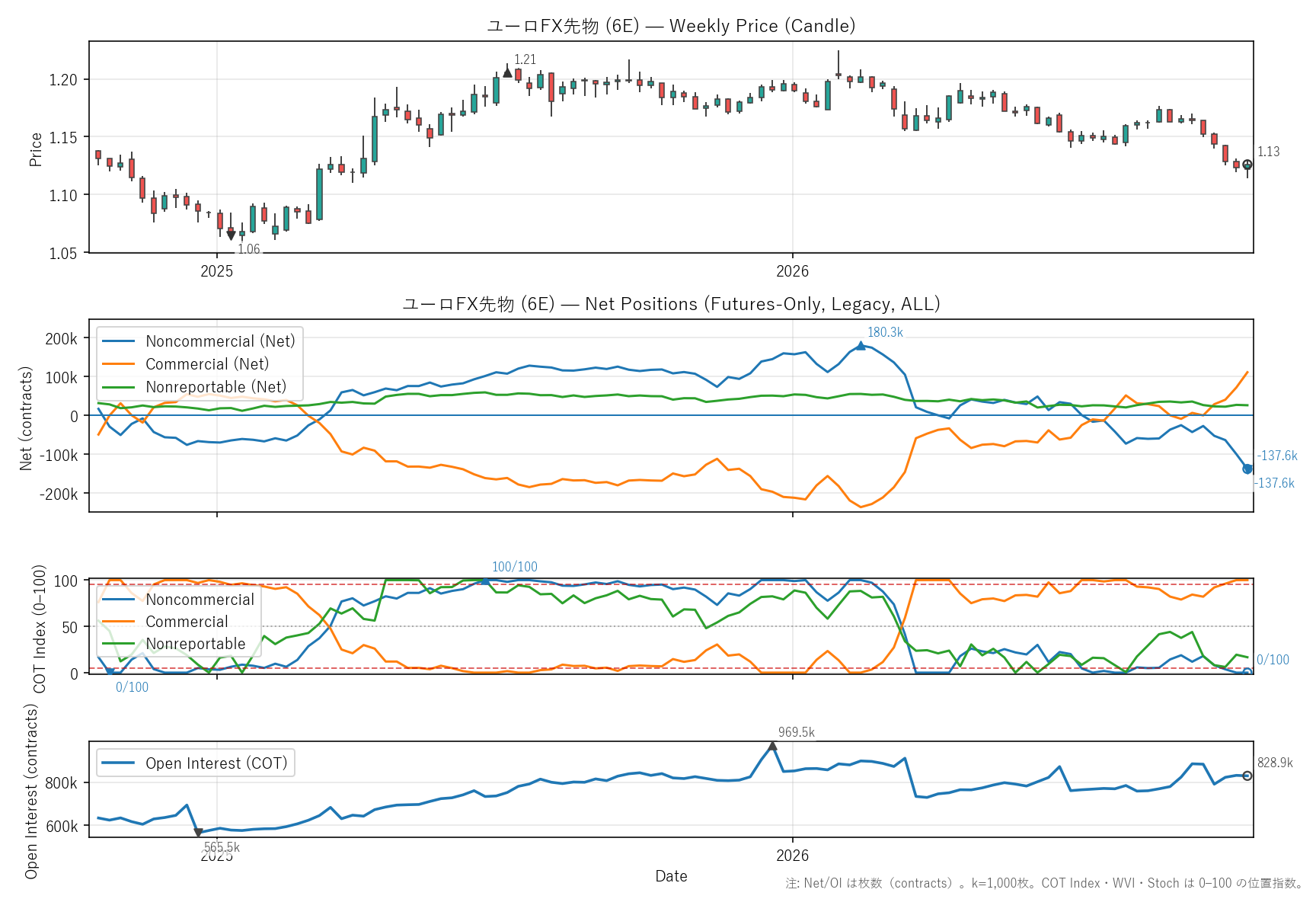Click the 2026 label under the price chart

[792, 271]
